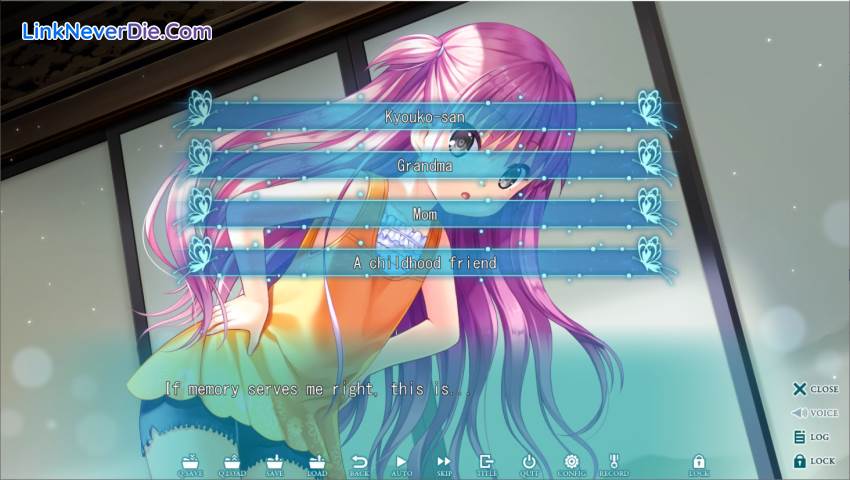Open the Load game menu

[317, 464]
